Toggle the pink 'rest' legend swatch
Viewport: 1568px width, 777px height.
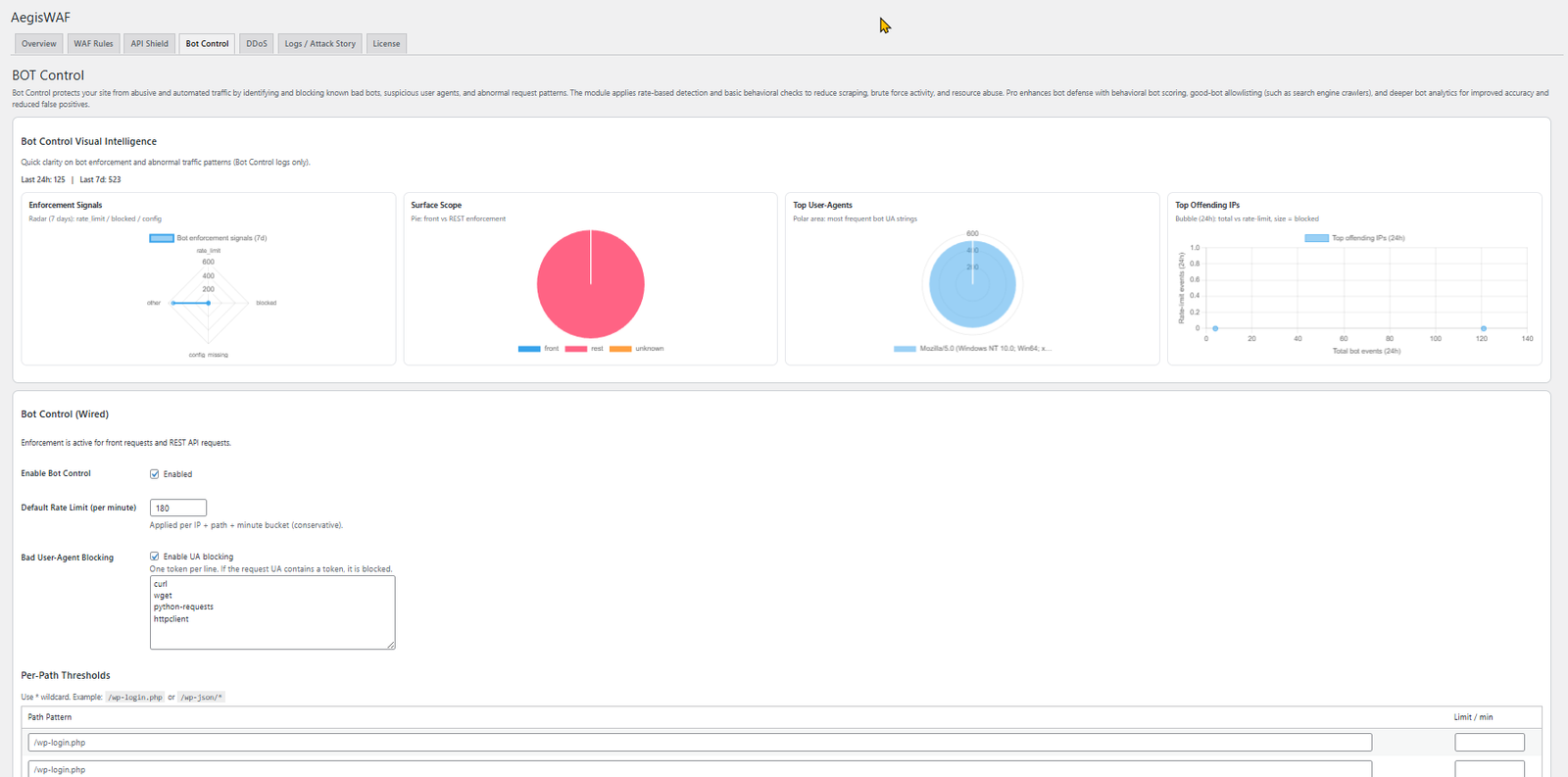click(575, 349)
